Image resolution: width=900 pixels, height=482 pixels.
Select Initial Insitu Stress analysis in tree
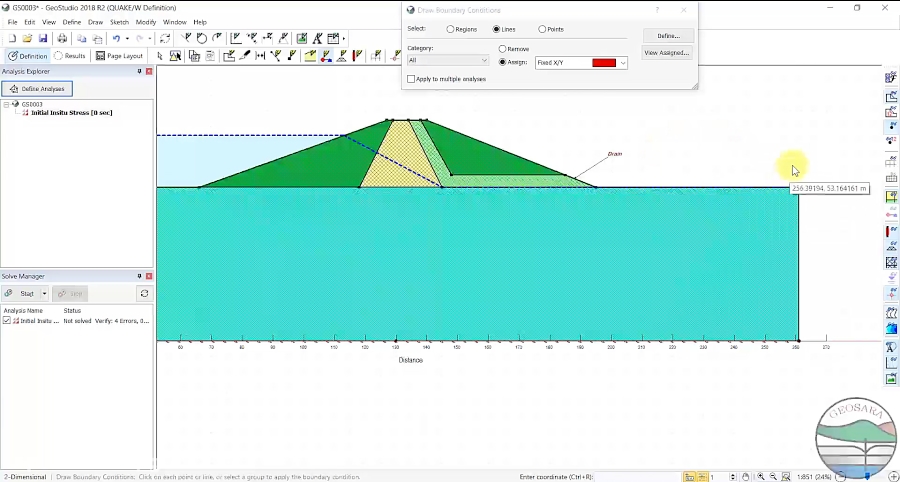pyautogui.click(x=71, y=113)
